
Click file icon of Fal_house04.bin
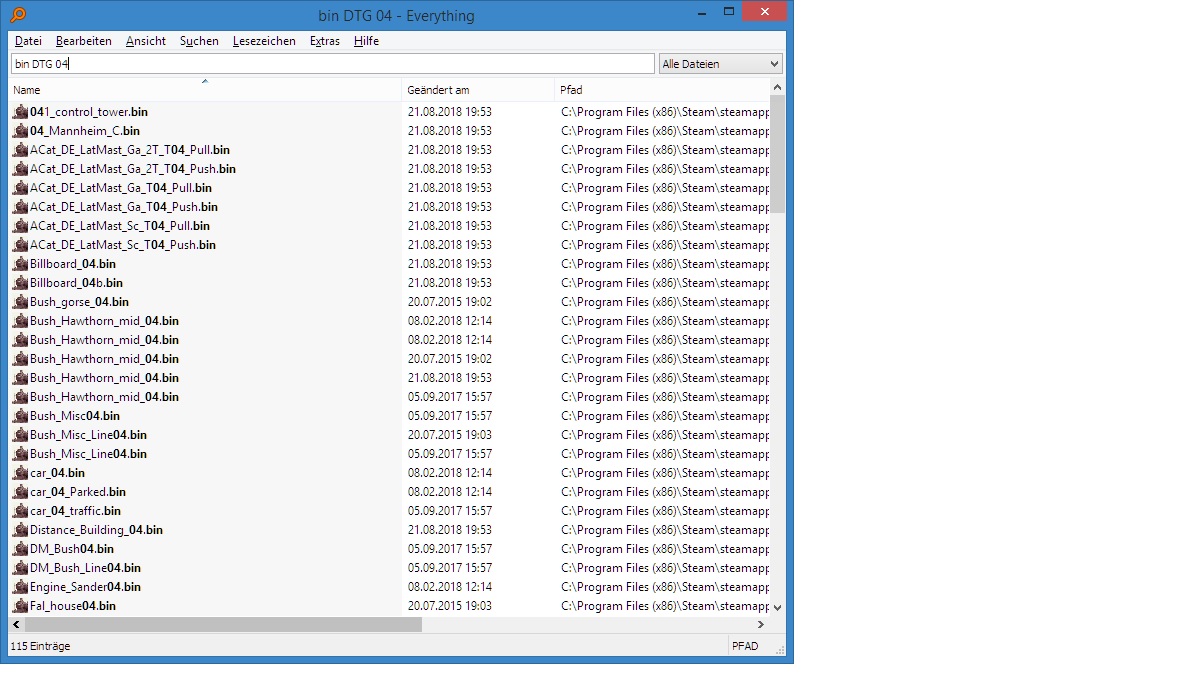pos(20,606)
